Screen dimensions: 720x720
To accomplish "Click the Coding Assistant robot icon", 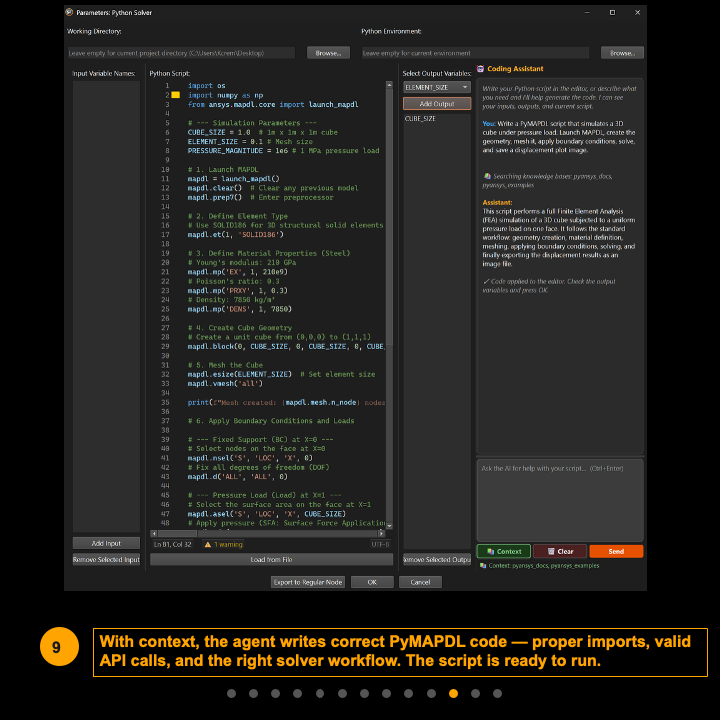I will (480, 69).
